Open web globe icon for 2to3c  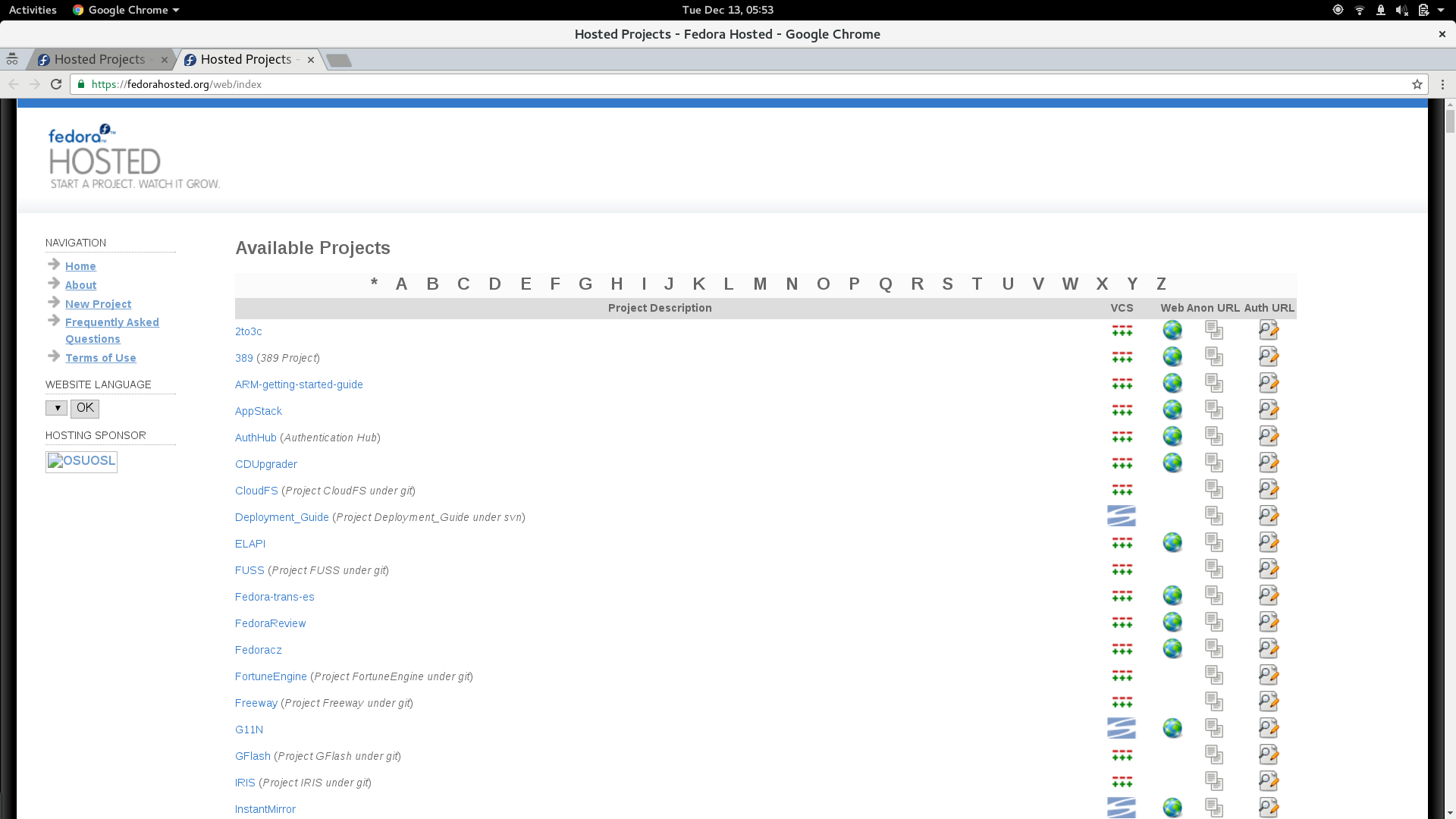tap(1172, 330)
